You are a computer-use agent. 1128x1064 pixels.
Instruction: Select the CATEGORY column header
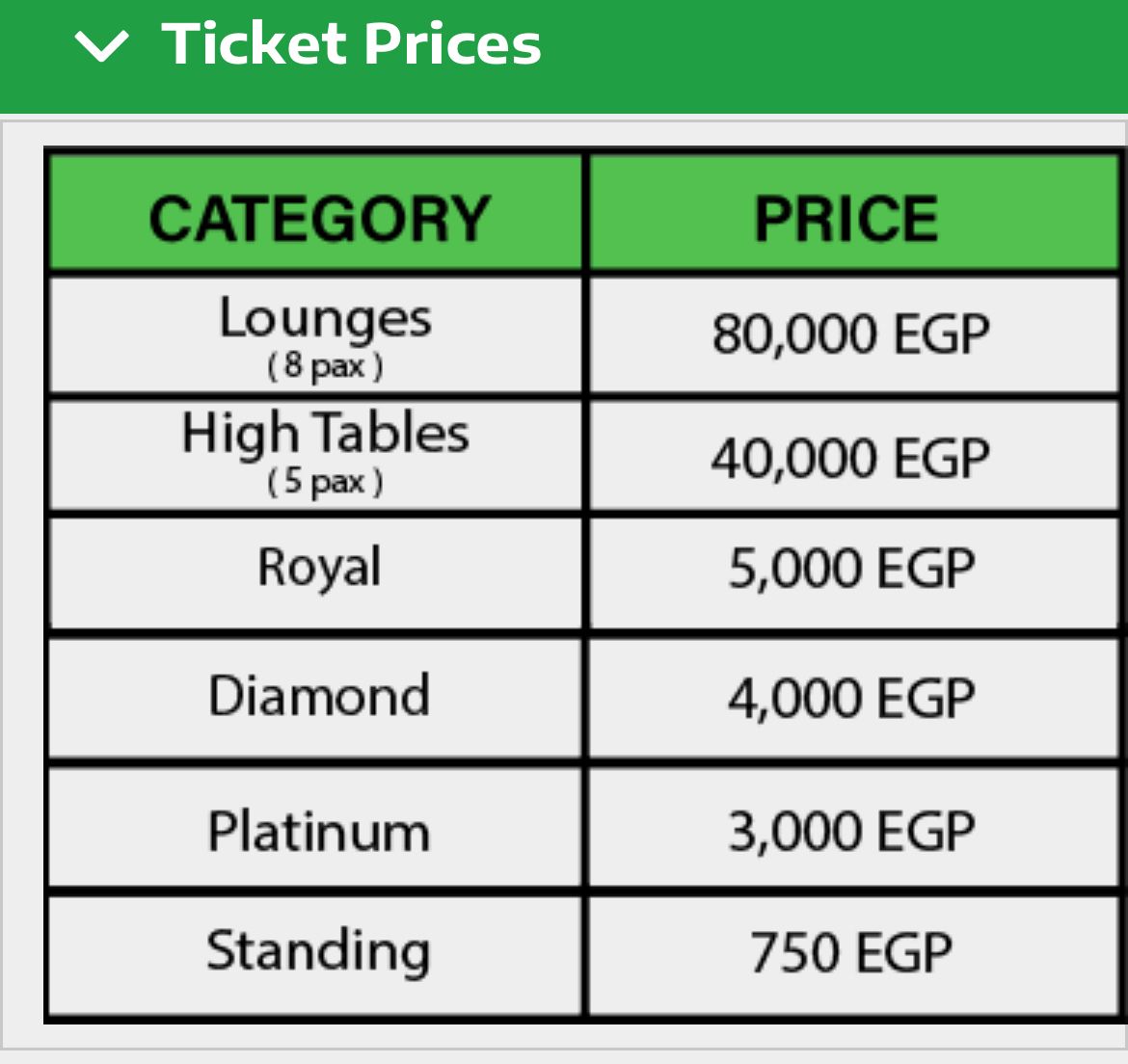click(316, 214)
